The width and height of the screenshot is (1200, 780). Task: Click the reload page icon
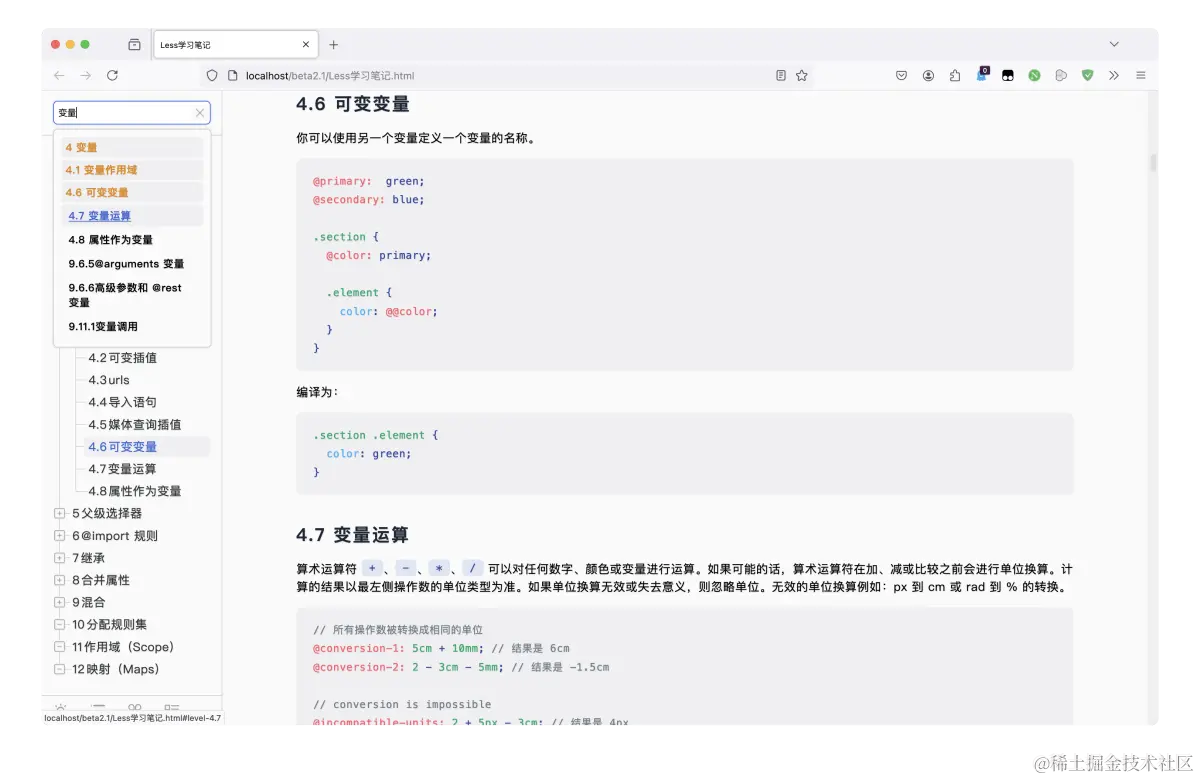tap(112, 75)
